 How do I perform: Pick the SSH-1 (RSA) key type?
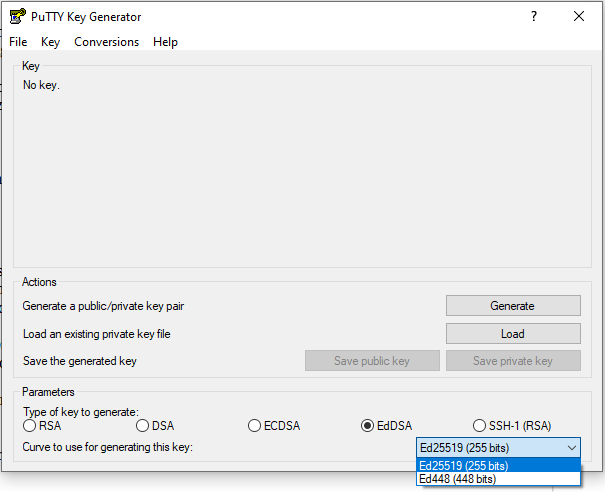[480, 426]
